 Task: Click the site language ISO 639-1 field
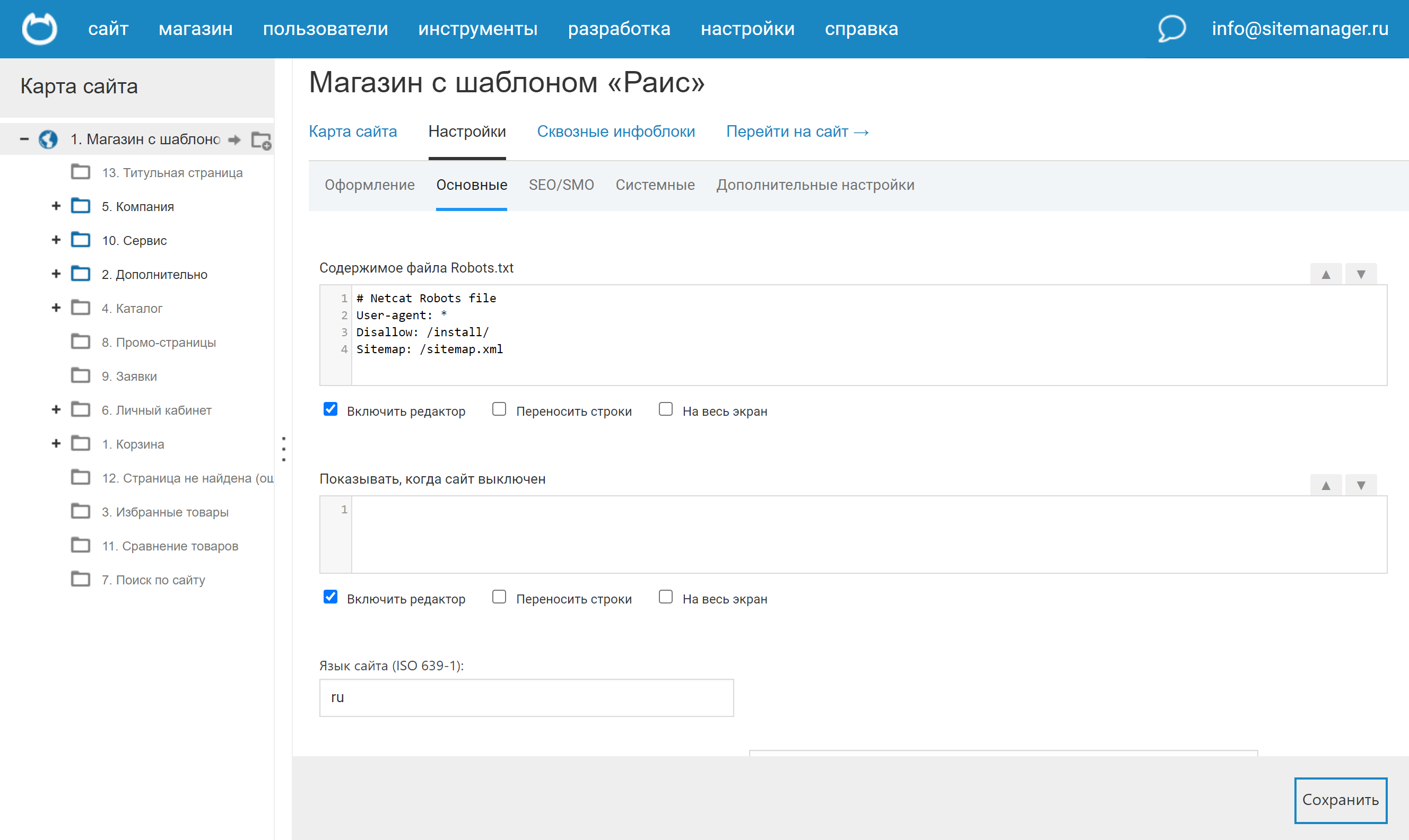(x=526, y=697)
